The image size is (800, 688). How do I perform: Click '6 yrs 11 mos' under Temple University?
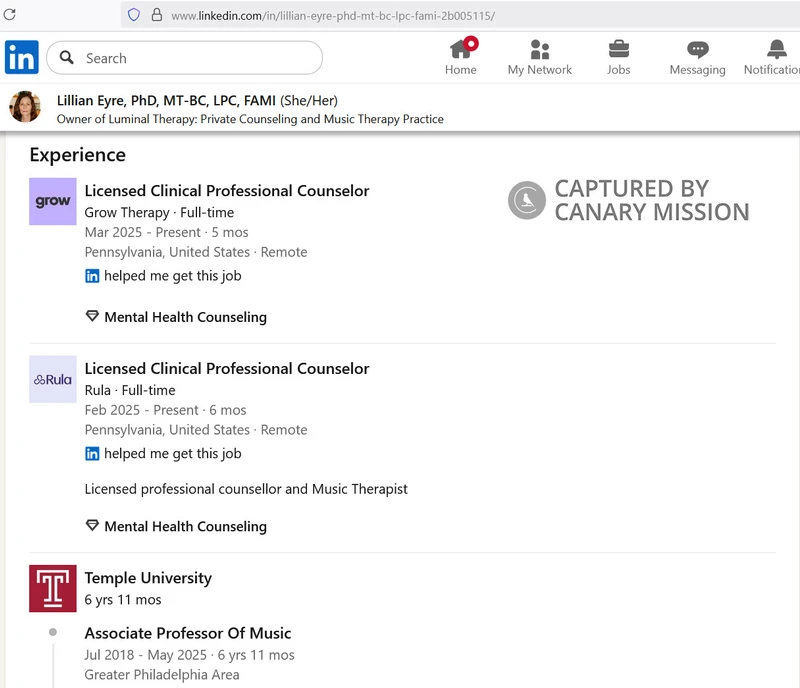pos(122,600)
